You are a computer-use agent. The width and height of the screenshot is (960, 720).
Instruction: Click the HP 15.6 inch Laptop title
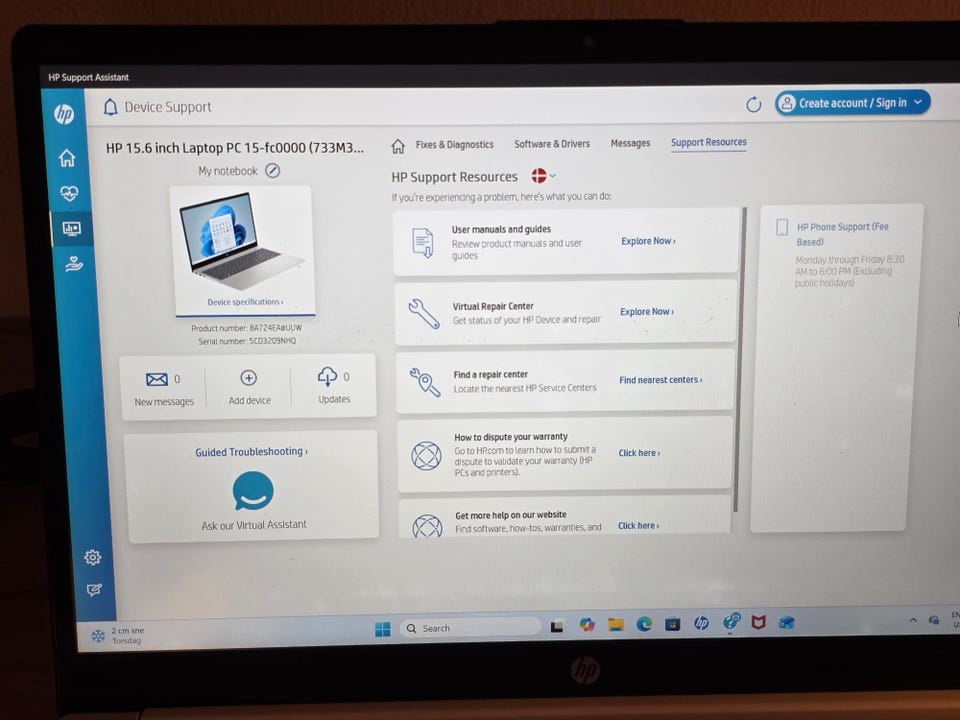(234, 148)
